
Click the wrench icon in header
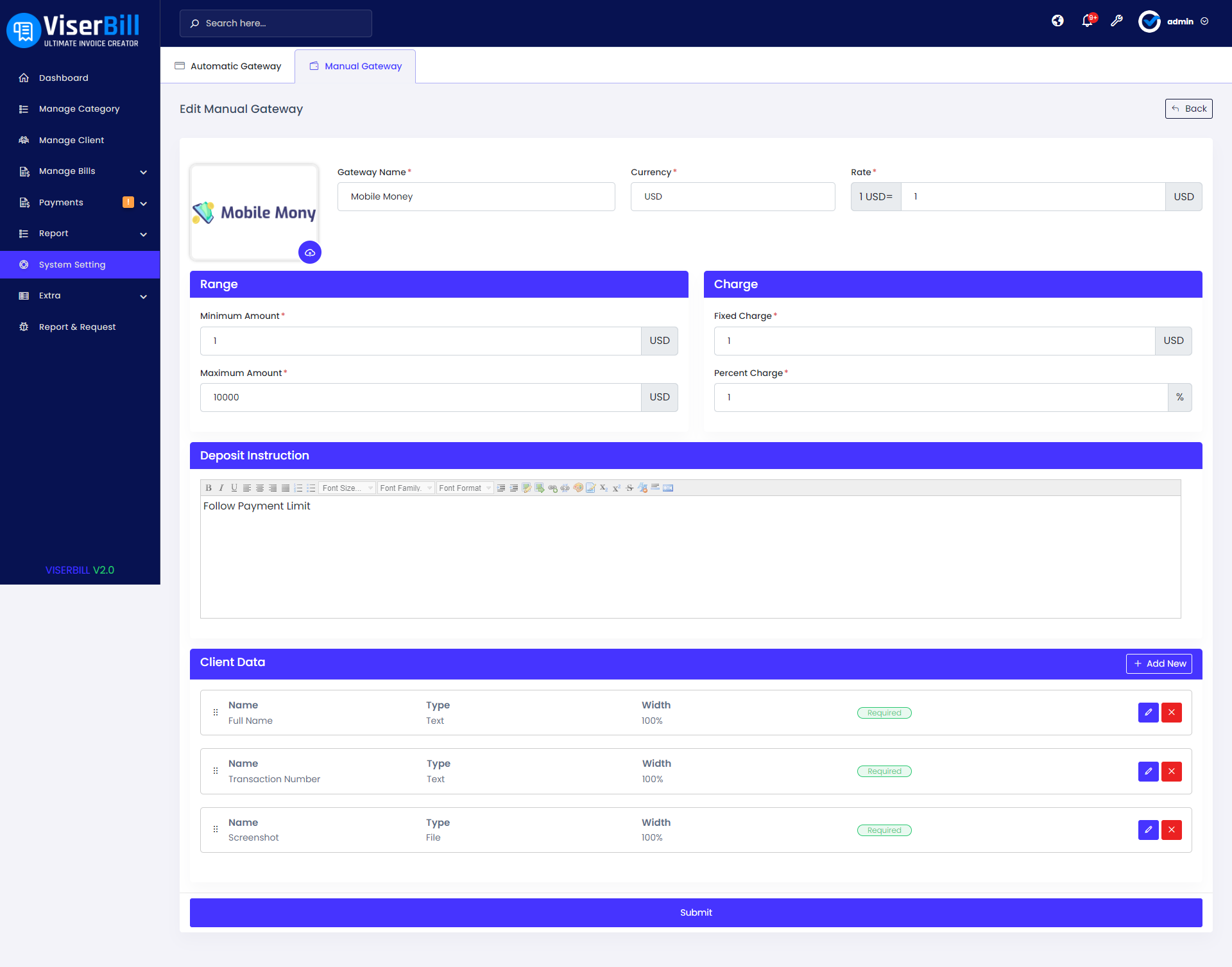pos(1116,21)
